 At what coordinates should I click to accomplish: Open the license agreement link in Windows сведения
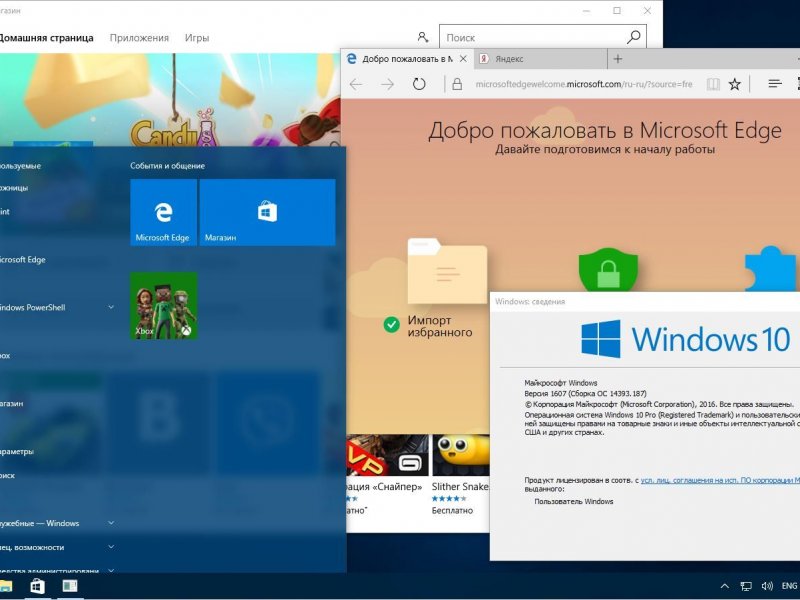(x=720, y=480)
